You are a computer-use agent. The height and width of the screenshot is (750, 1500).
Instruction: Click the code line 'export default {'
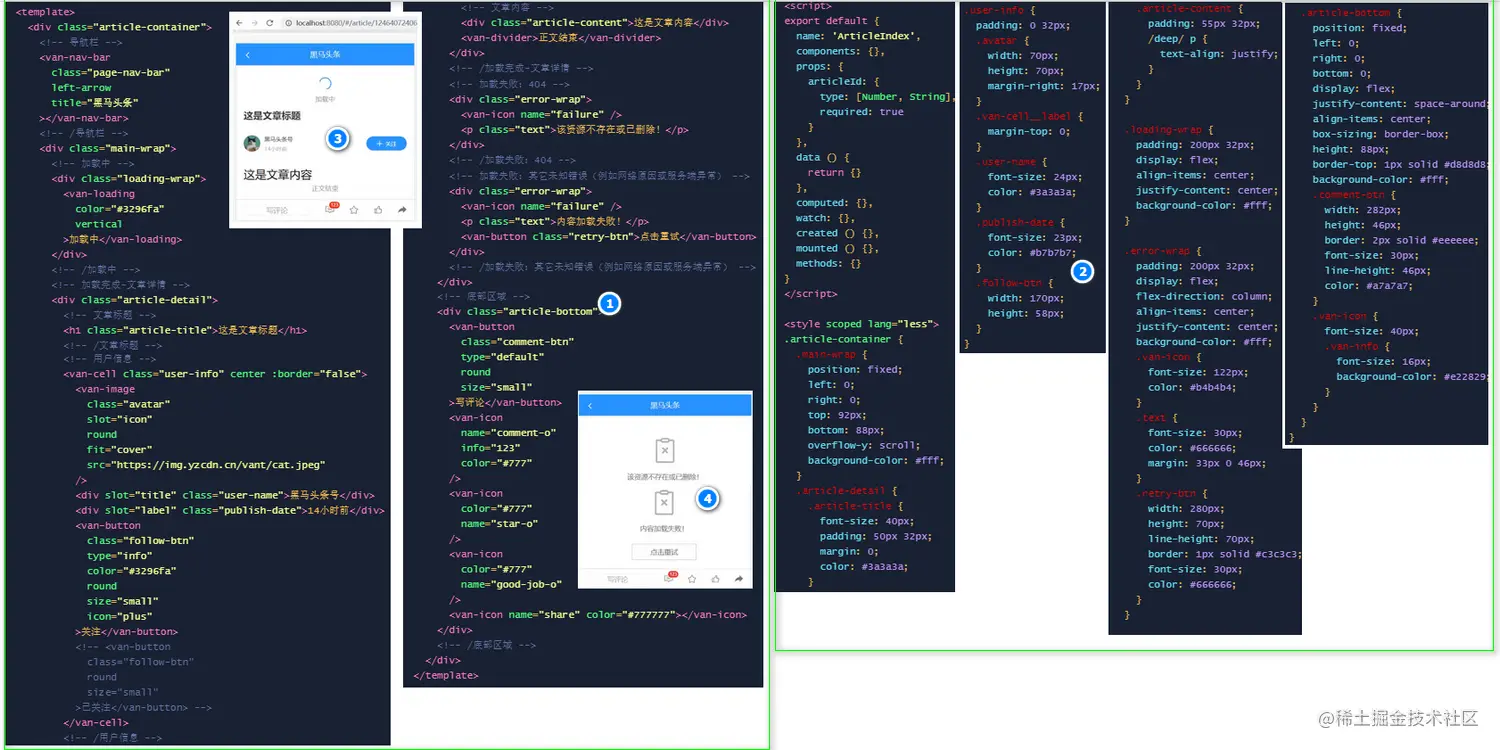[832, 21]
